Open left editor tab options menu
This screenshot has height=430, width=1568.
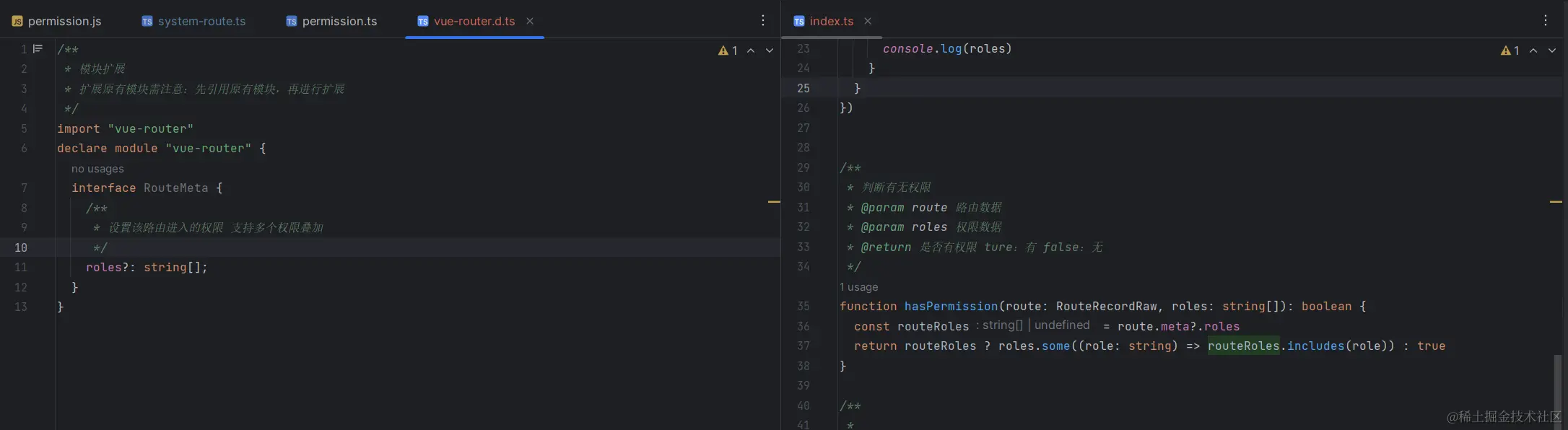click(763, 20)
